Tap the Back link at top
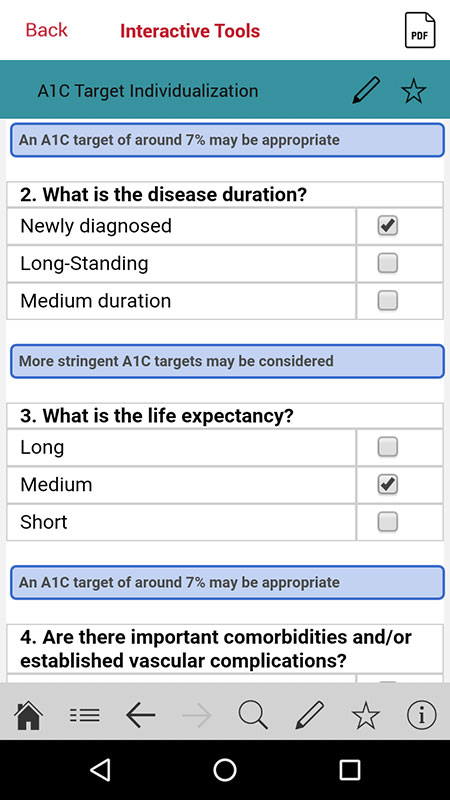Screen dimensions: 450x800 click(46, 30)
